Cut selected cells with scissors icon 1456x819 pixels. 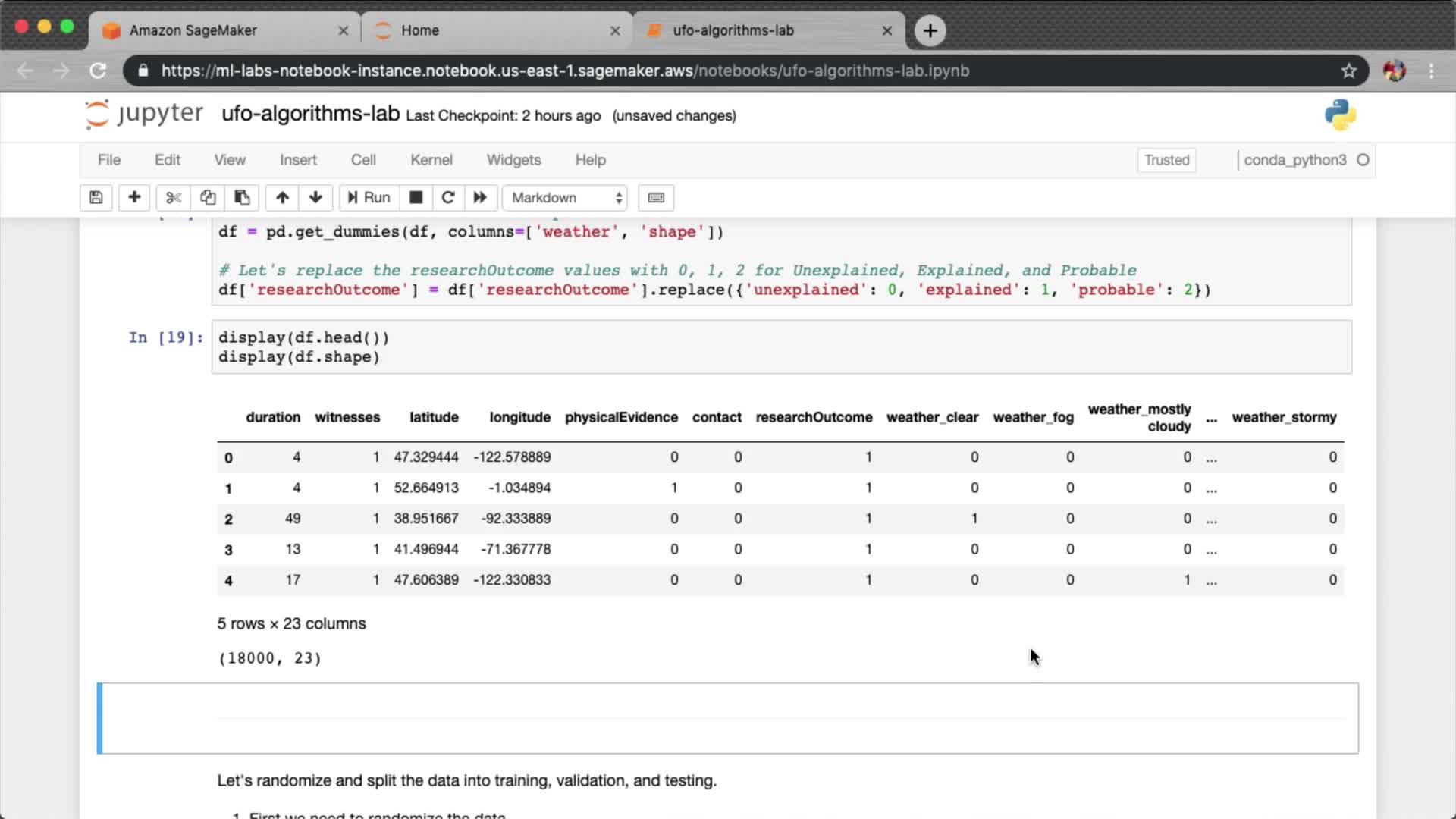tap(174, 198)
